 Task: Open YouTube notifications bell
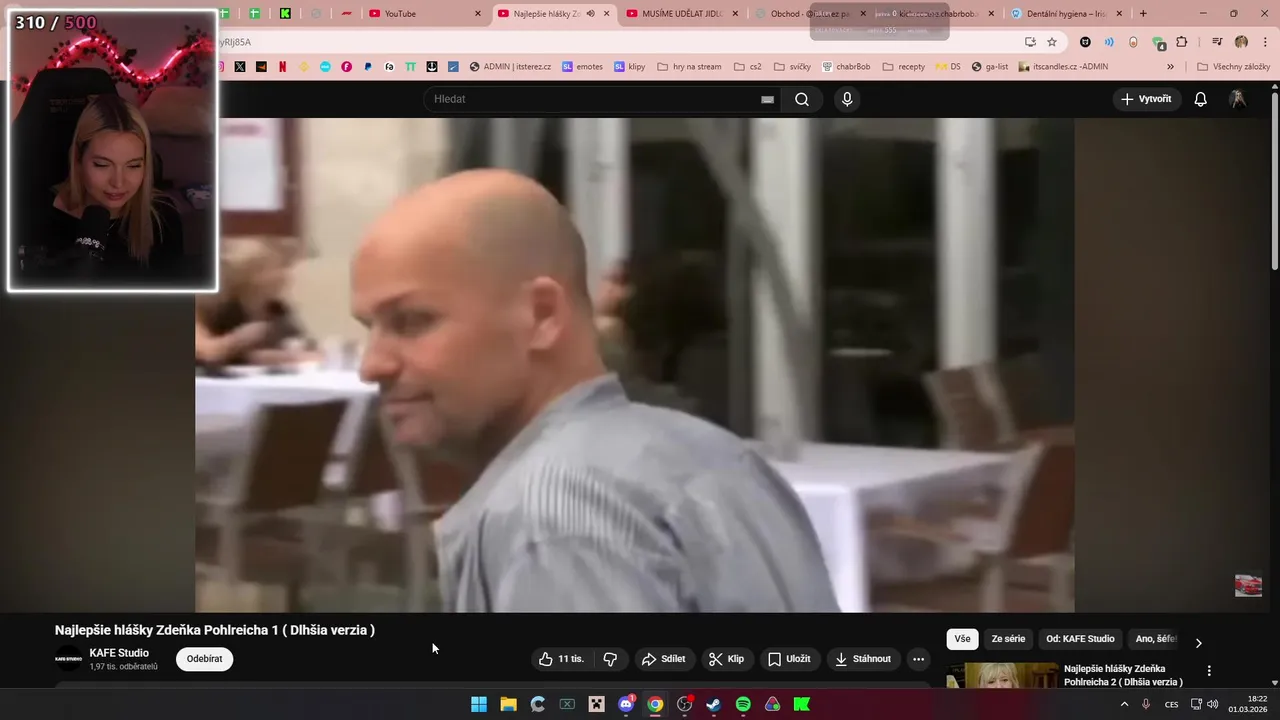click(1200, 99)
